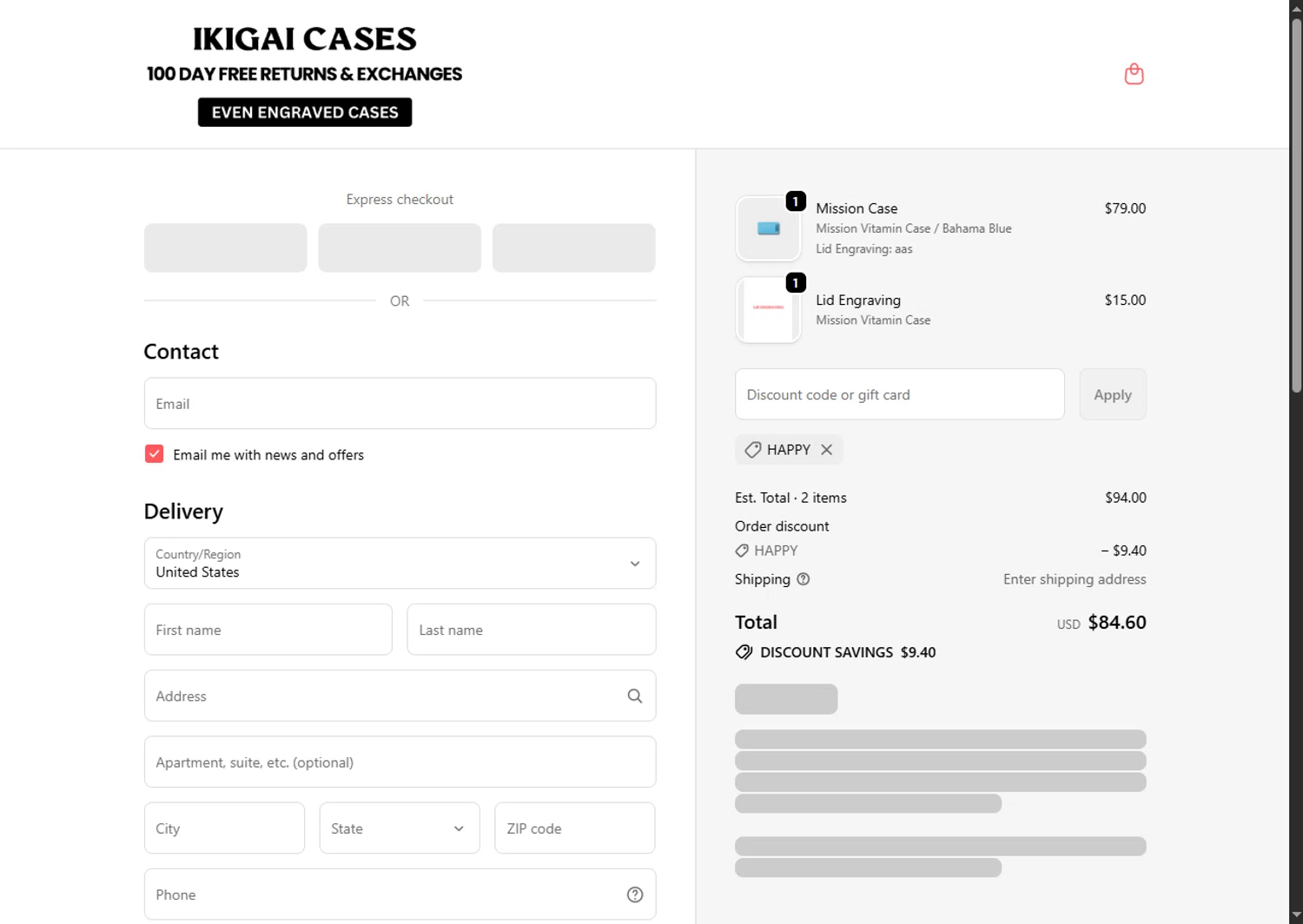The image size is (1303, 924).
Task: Click the phone field help icon
Action: 635,894
